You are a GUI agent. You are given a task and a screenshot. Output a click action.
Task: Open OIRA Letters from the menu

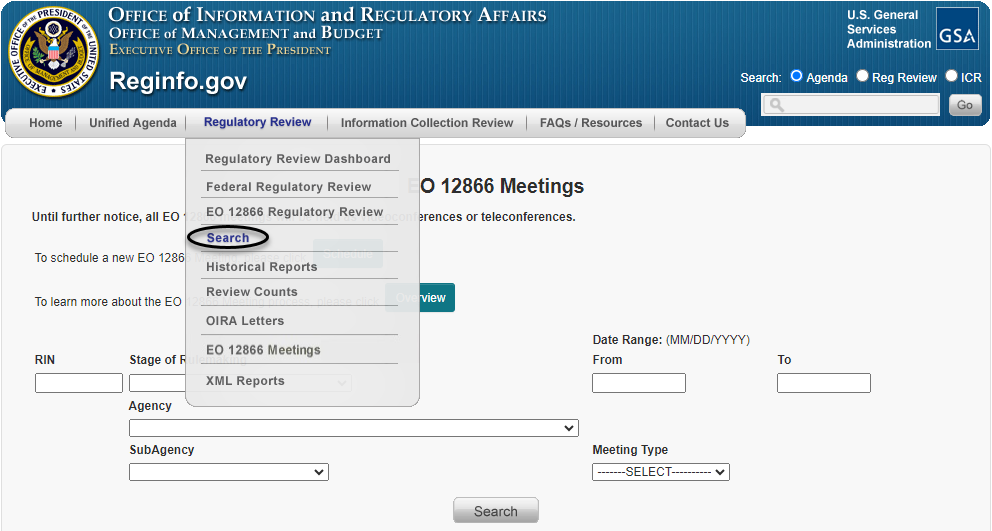pyautogui.click(x=245, y=321)
